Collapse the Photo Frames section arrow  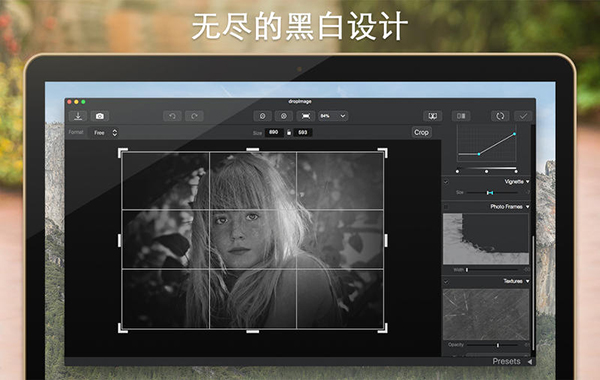coord(528,207)
